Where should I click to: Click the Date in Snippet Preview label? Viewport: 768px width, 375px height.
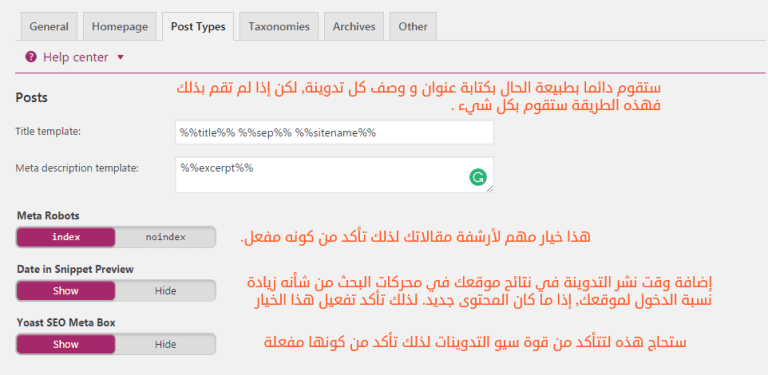coord(75,269)
